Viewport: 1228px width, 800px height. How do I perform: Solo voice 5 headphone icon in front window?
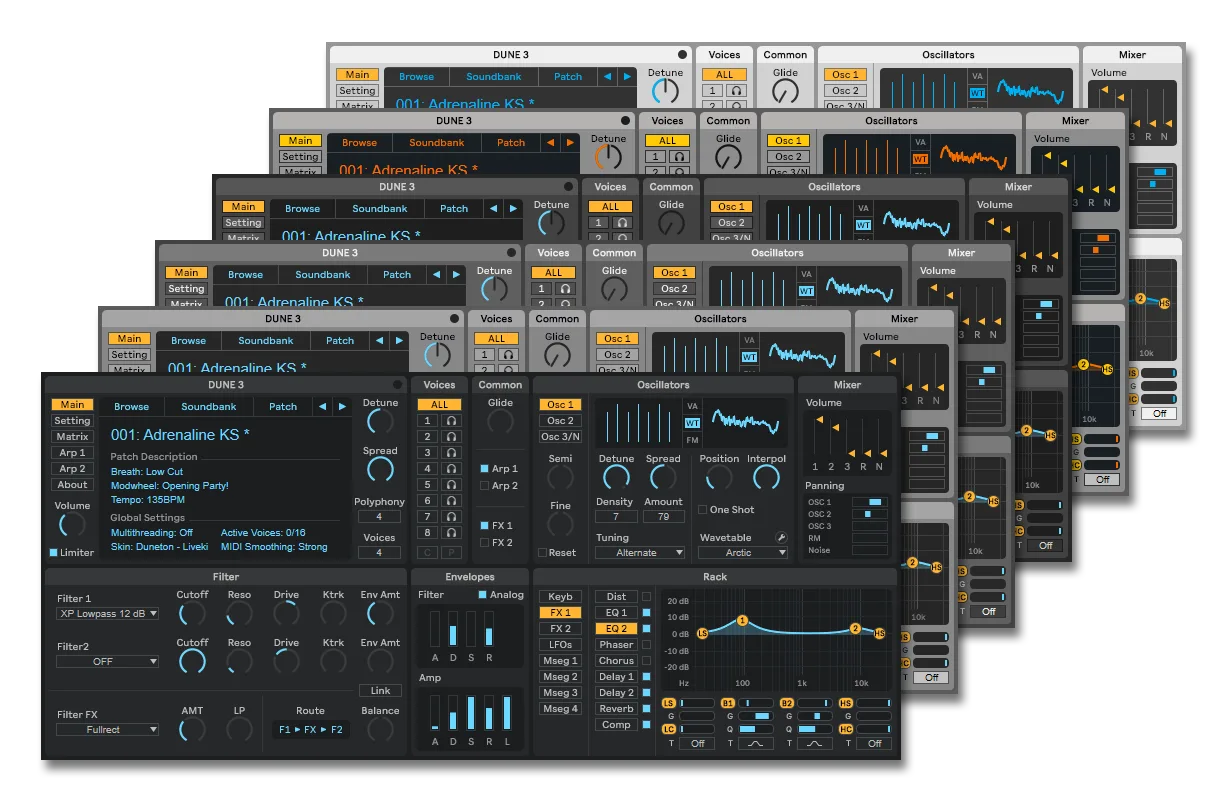tap(453, 485)
